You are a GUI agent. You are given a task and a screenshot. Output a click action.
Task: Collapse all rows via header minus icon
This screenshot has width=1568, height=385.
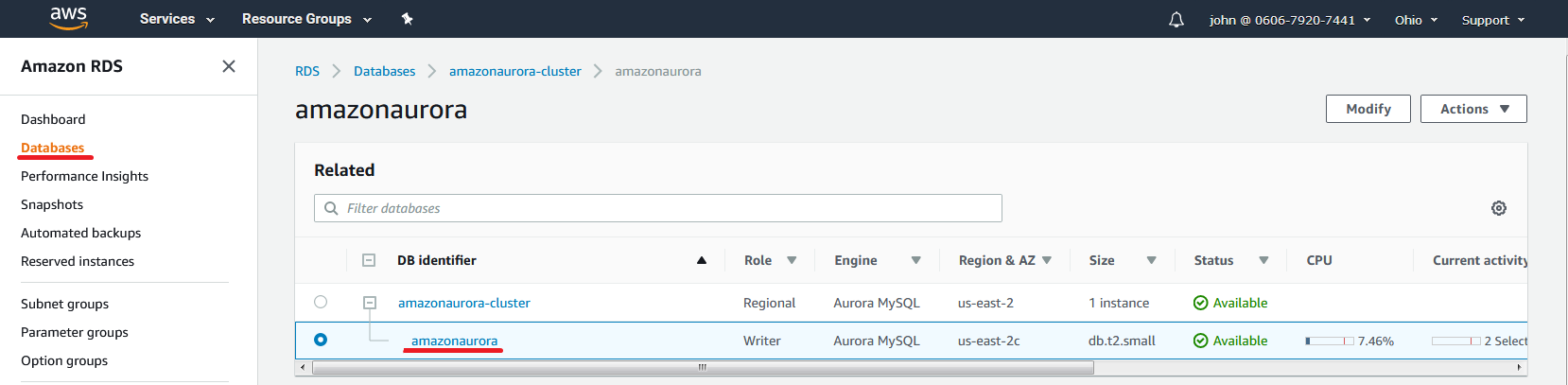[369, 260]
